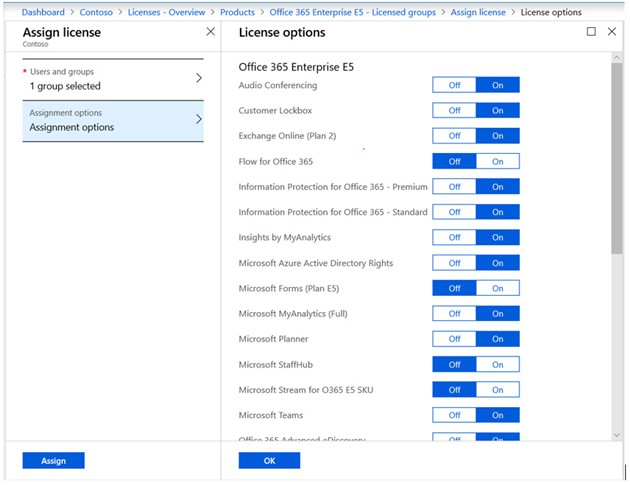Viewport: 630px width, 485px height.
Task: Open Contoso breadcrumb link
Action: (96, 12)
